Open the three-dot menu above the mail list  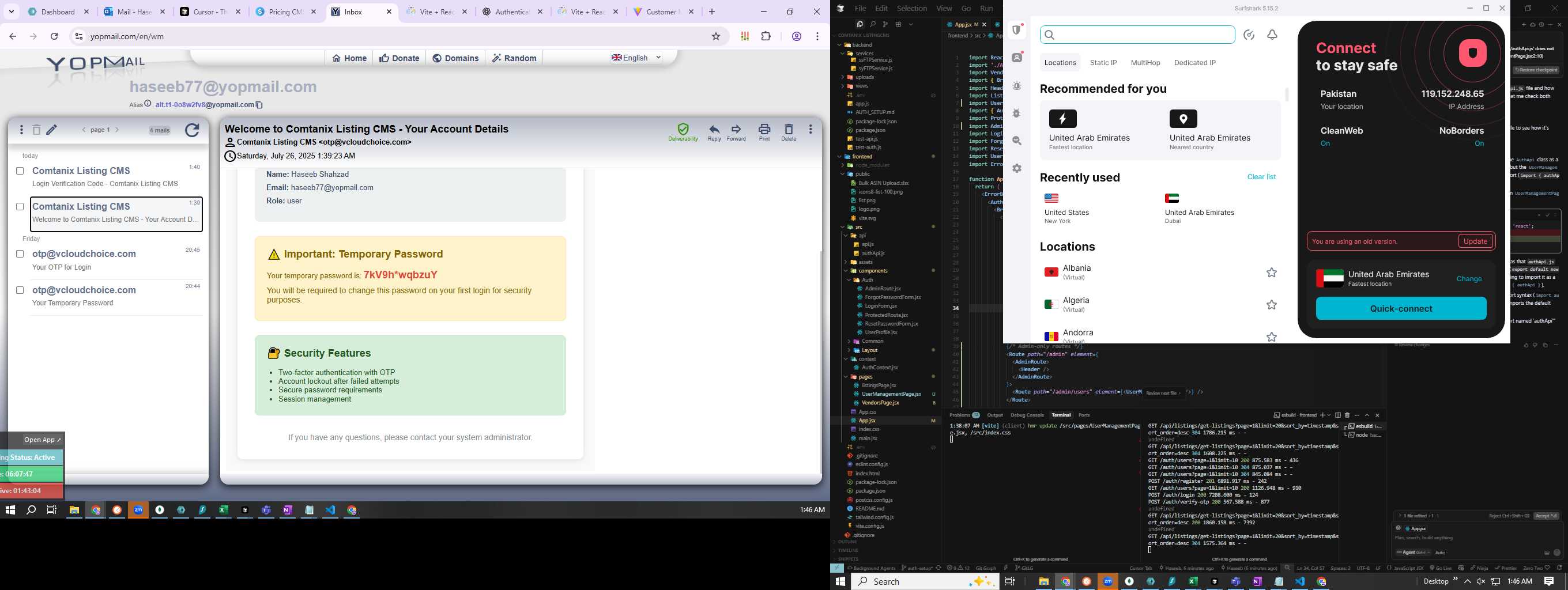coord(21,130)
